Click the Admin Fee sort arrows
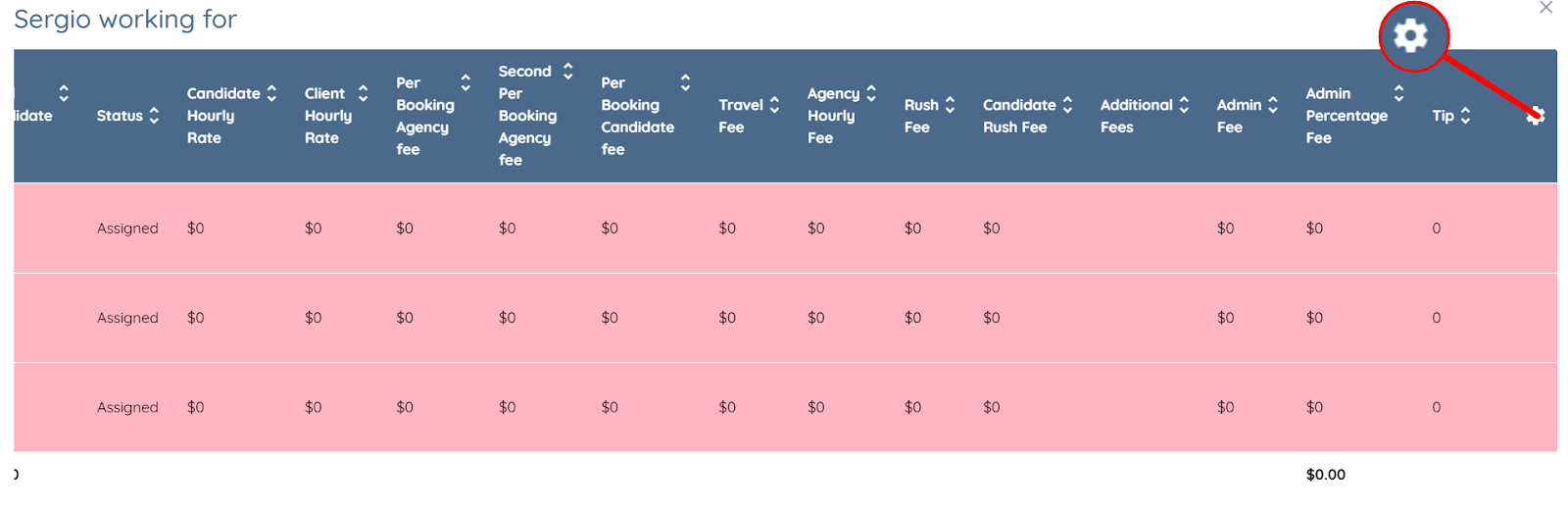 pyautogui.click(x=1273, y=105)
